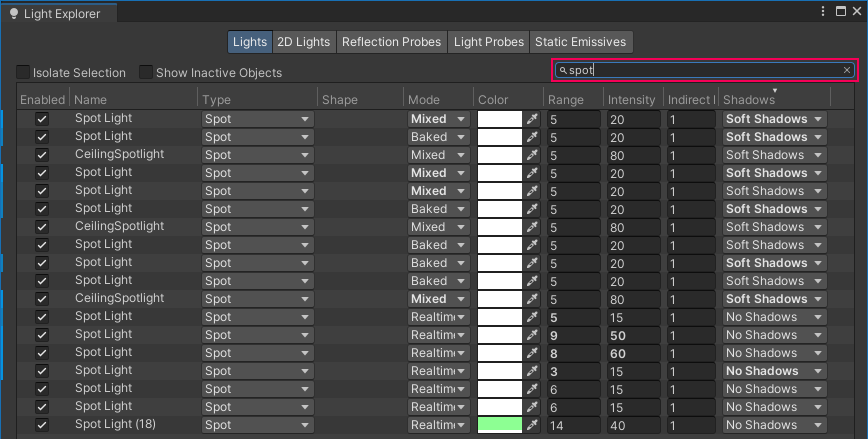868x439 pixels.
Task: Expand the Shadows dropdown in the Intensity 60 row
Action: point(775,353)
